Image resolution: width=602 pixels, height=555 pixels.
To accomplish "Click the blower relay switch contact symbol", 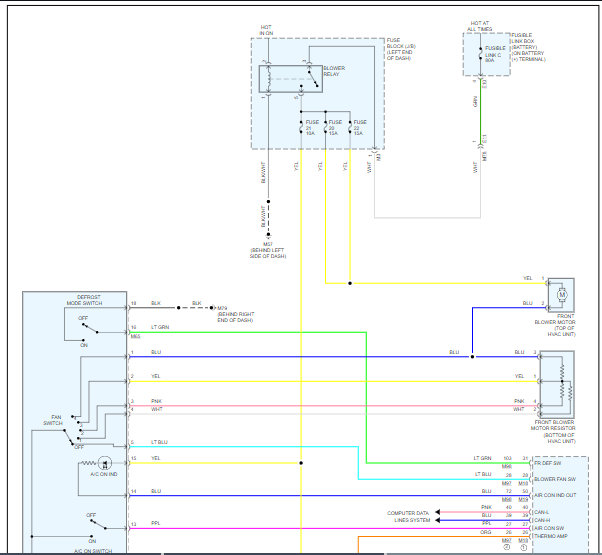I will click(313, 79).
